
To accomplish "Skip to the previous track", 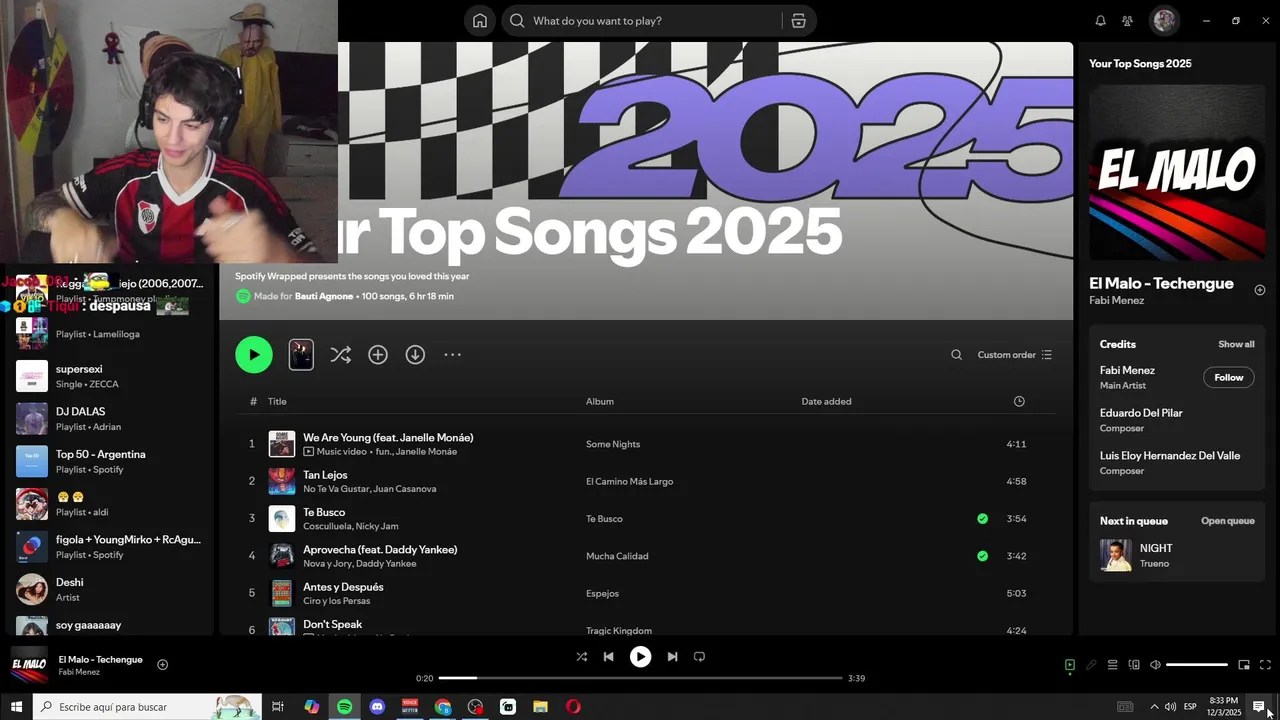I will pyautogui.click(x=608, y=657).
